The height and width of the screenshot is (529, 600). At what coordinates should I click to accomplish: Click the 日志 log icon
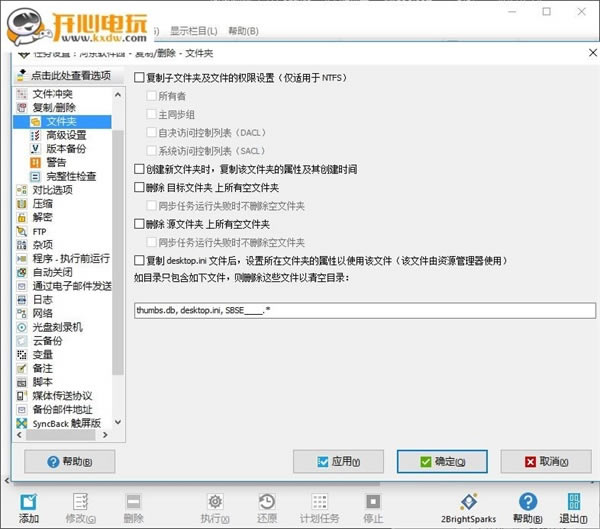coord(22,300)
